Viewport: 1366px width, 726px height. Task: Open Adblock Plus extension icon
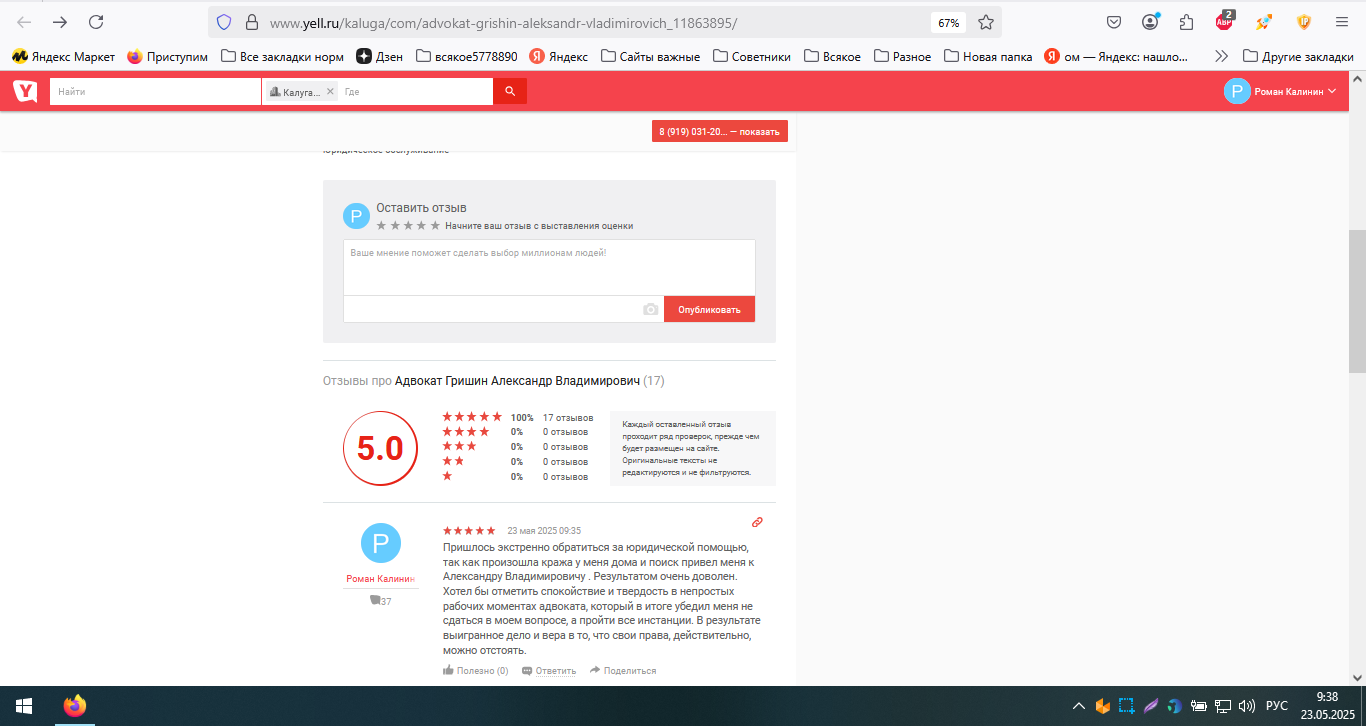1225,21
